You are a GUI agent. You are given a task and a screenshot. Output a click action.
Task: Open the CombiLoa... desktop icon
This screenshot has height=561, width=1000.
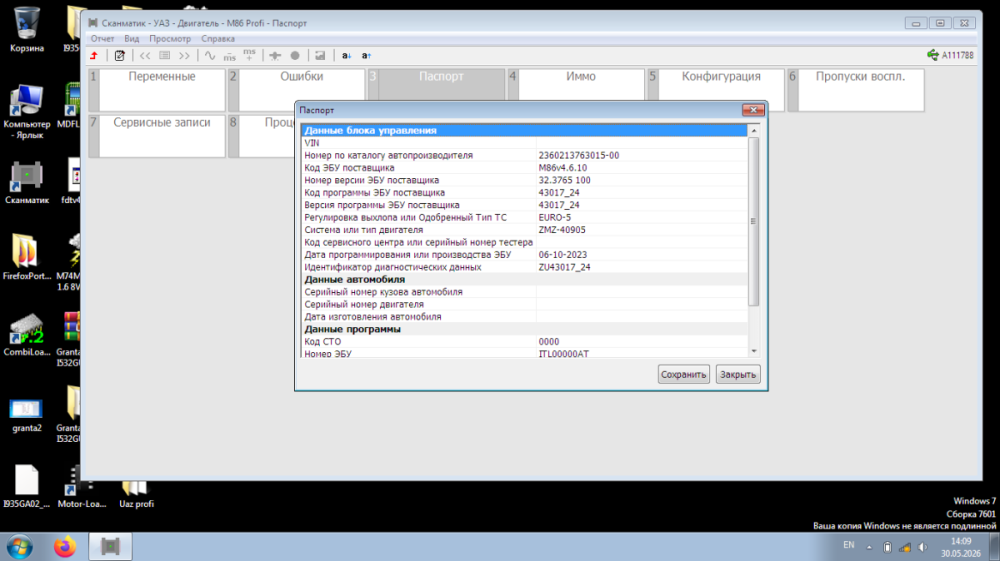click(27, 335)
